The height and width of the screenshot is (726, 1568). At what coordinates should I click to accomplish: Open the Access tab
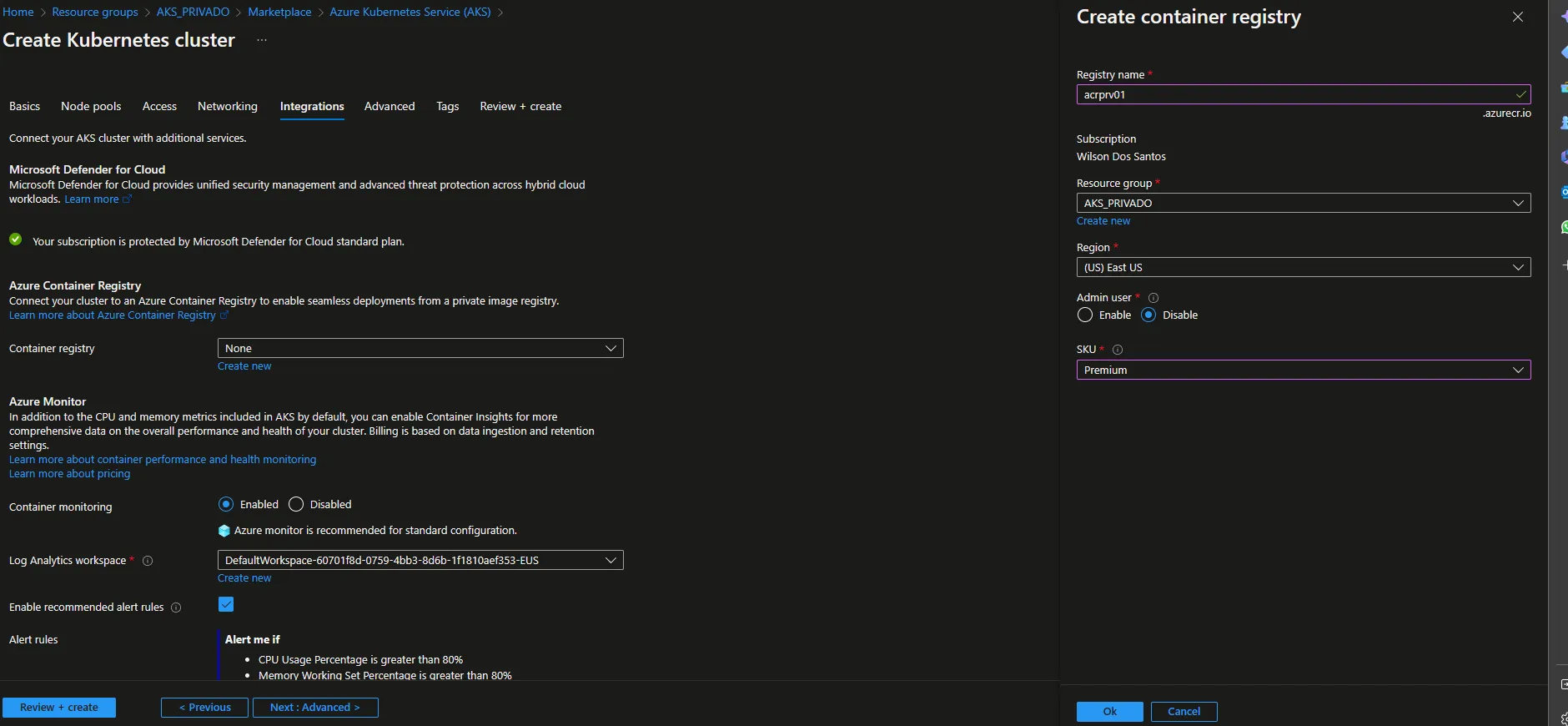point(159,106)
